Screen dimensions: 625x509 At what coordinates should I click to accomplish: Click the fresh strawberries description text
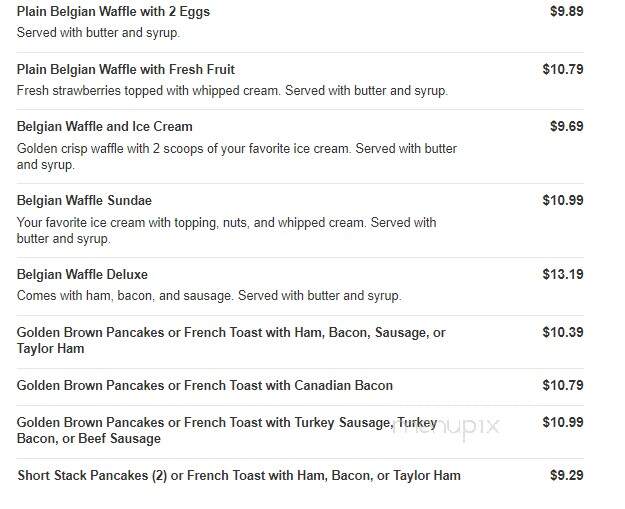click(232, 90)
